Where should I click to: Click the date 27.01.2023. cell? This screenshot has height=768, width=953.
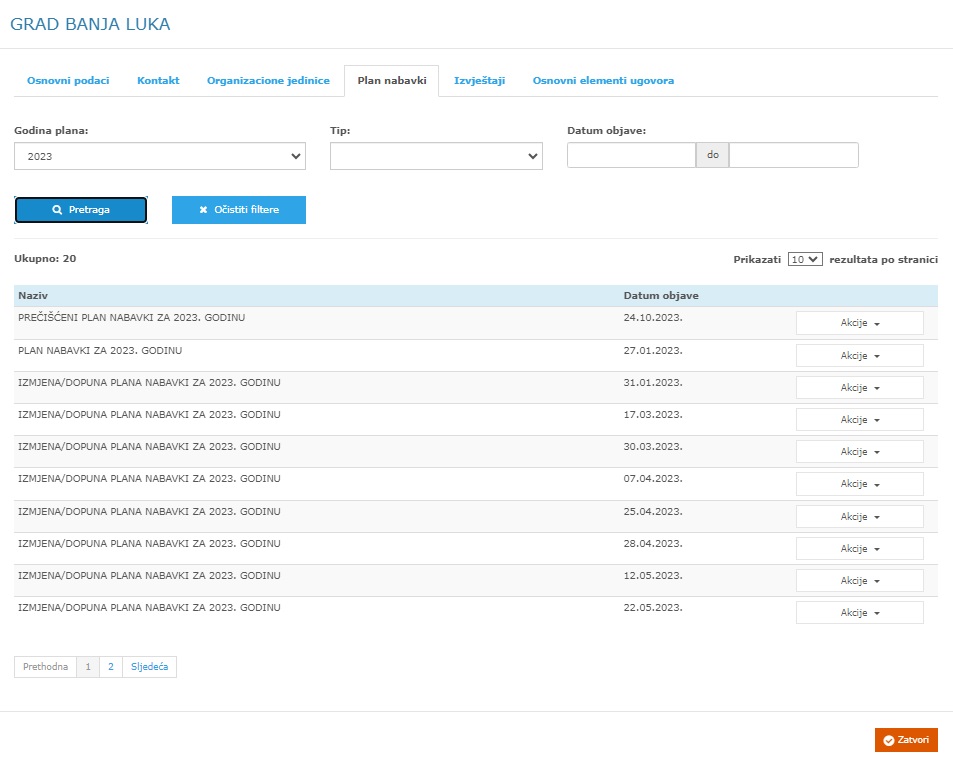pos(653,351)
